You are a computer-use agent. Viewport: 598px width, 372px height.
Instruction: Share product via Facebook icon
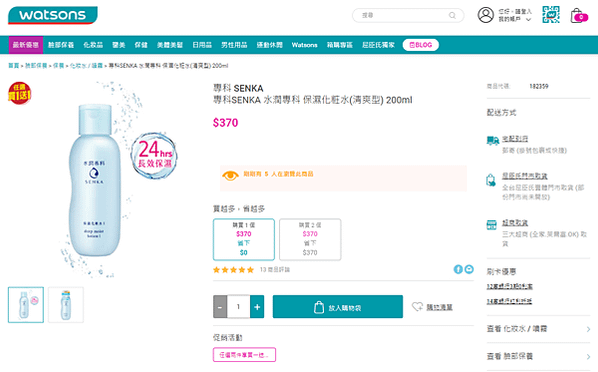click(x=458, y=269)
